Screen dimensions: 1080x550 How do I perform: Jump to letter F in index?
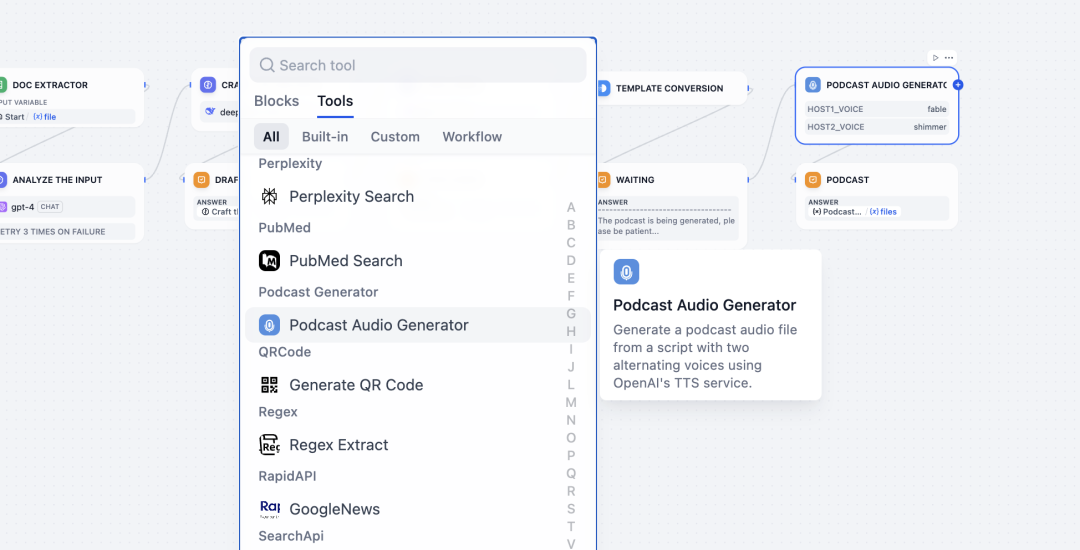click(x=571, y=296)
